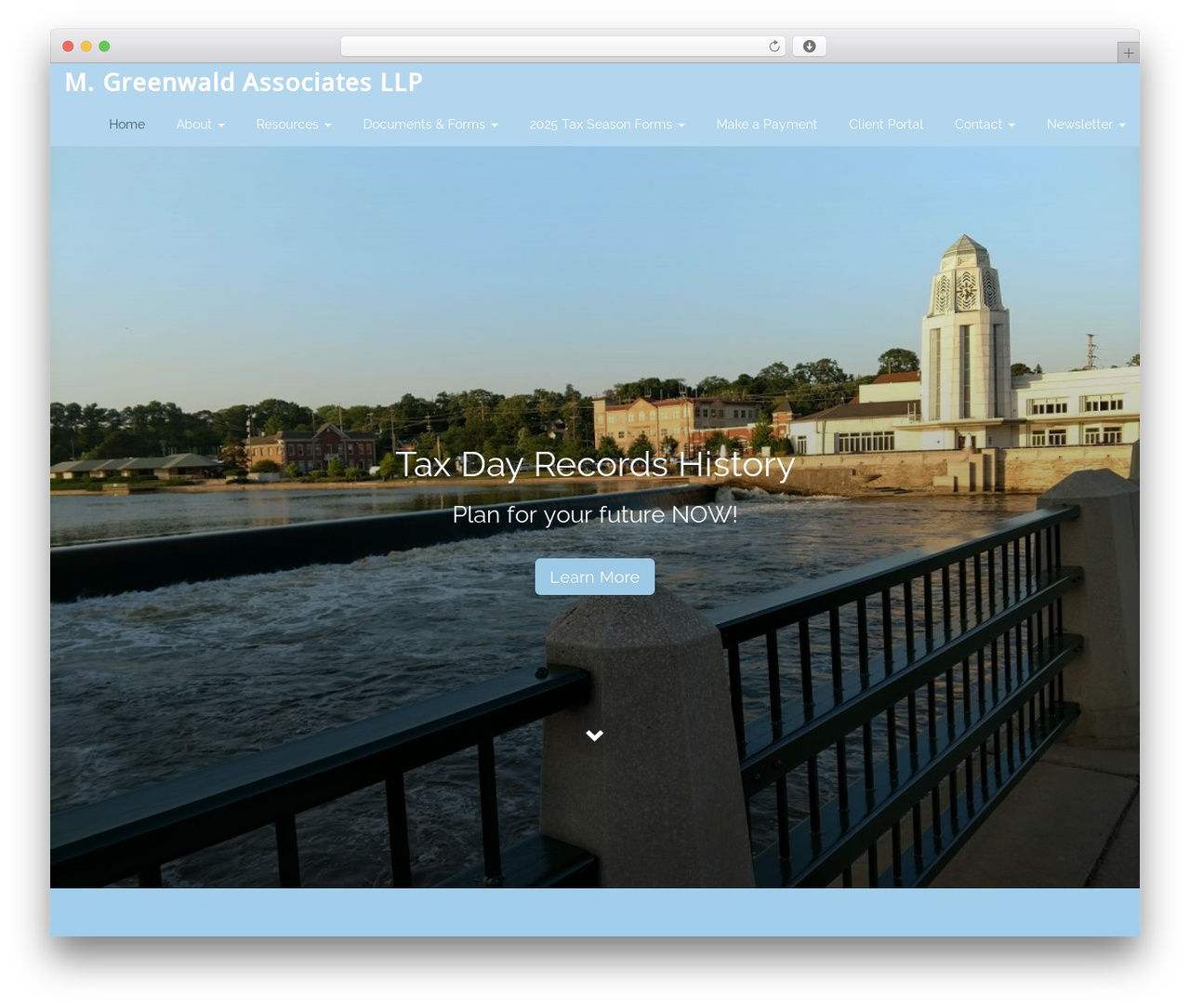
Task: Expand the About dropdown menu
Action: click(201, 125)
